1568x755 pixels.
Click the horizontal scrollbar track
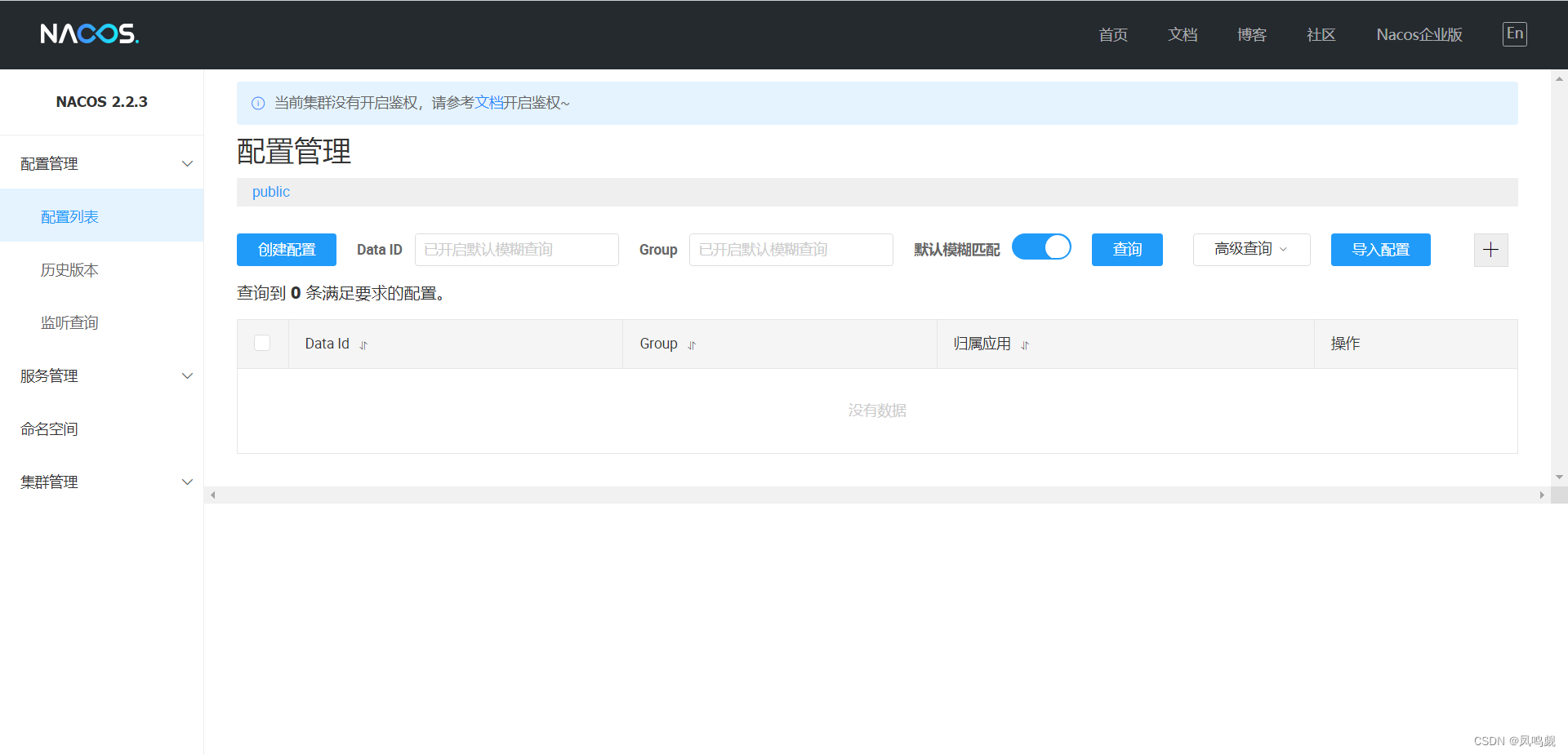(x=877, y=495)
